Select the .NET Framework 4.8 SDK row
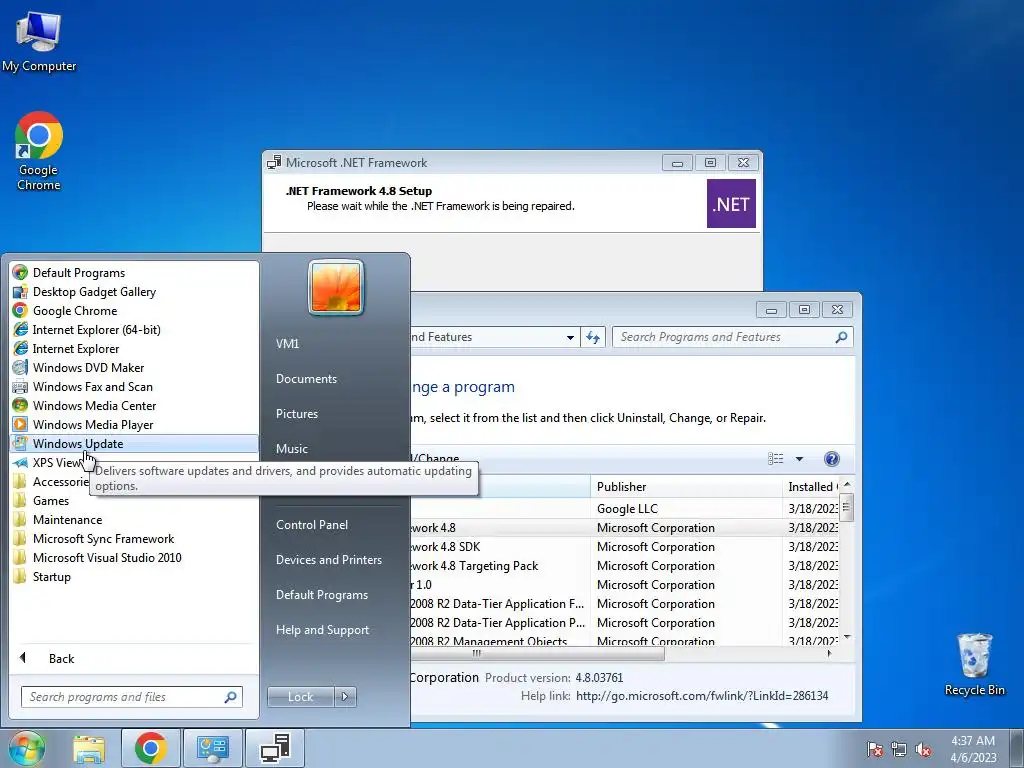The height and width of the screenshot is (768, 1024). point(626,547)
